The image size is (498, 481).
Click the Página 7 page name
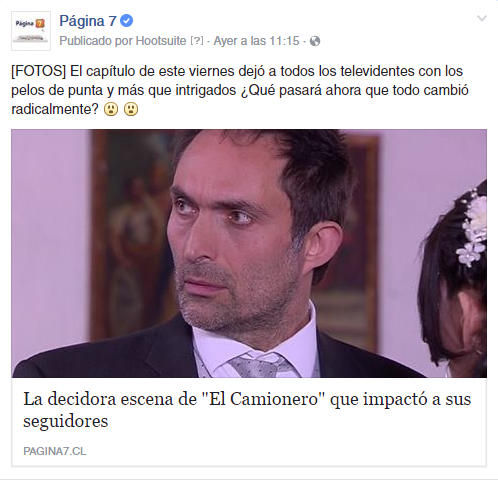click(88, 21)
